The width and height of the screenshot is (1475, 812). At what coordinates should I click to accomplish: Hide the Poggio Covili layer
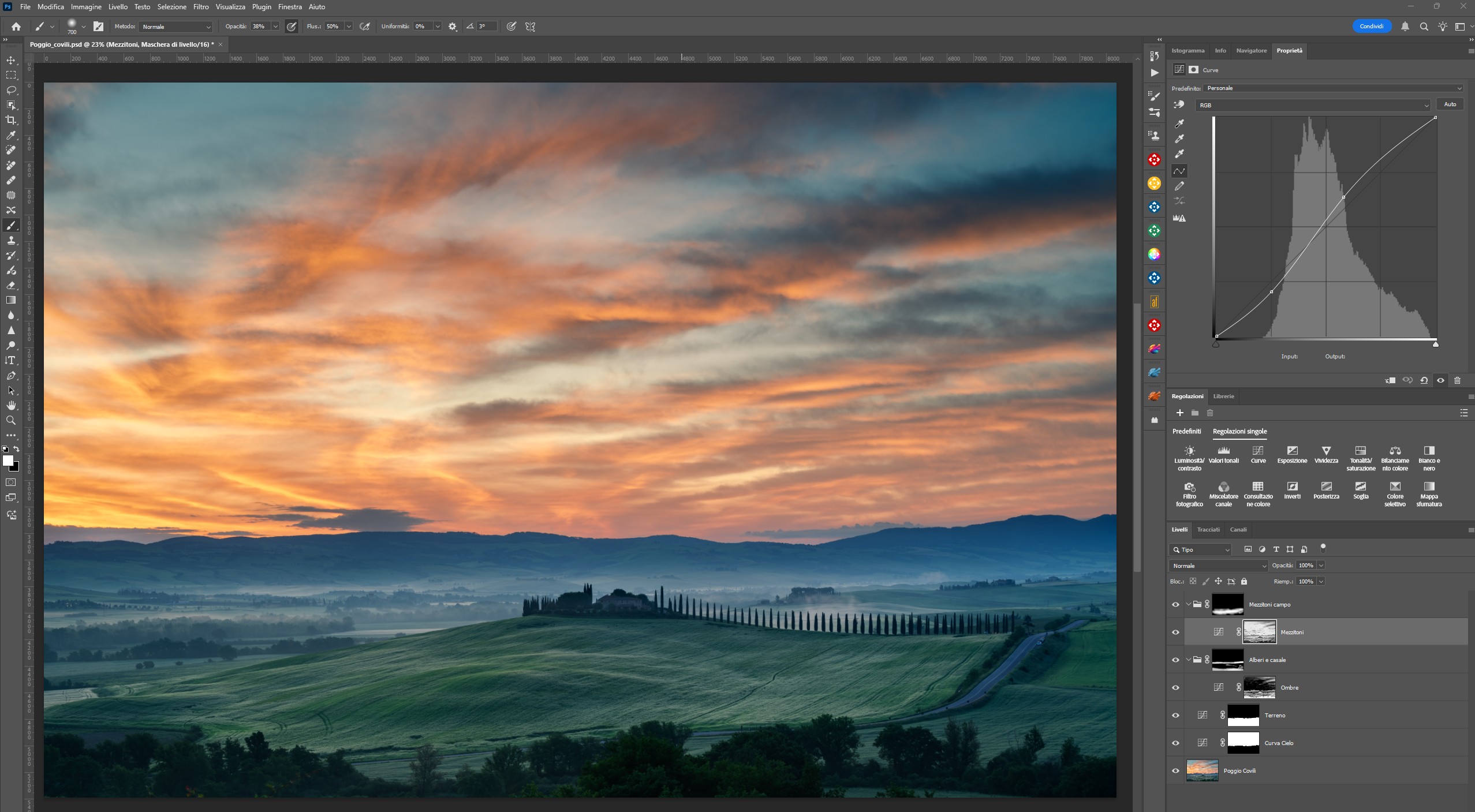coord(1175,770)
